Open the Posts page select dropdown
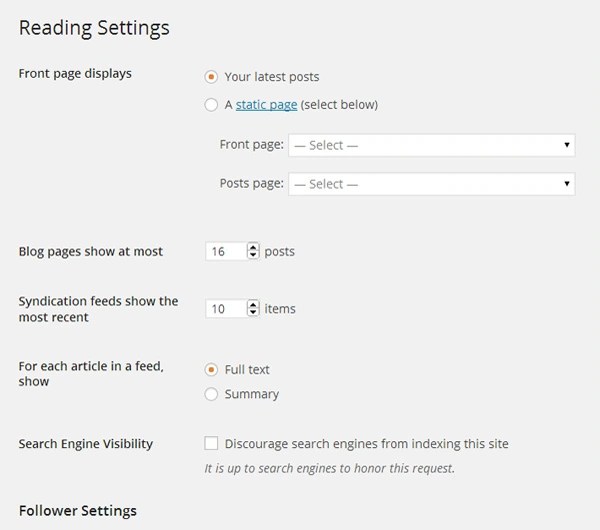600x530 pixels. click(430, 184)
